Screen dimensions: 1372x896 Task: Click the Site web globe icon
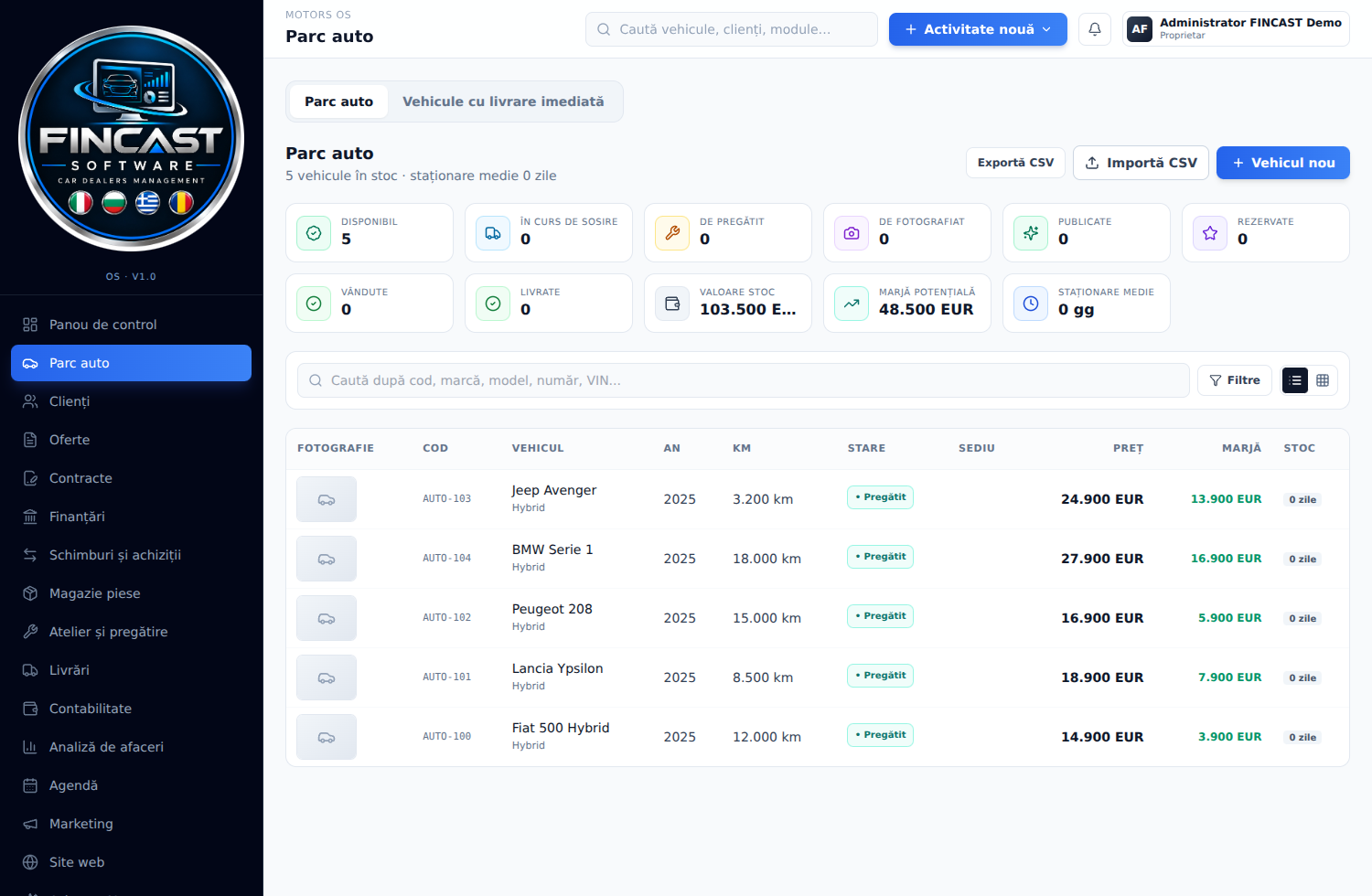pyautogui.click(x=30, y=862)
